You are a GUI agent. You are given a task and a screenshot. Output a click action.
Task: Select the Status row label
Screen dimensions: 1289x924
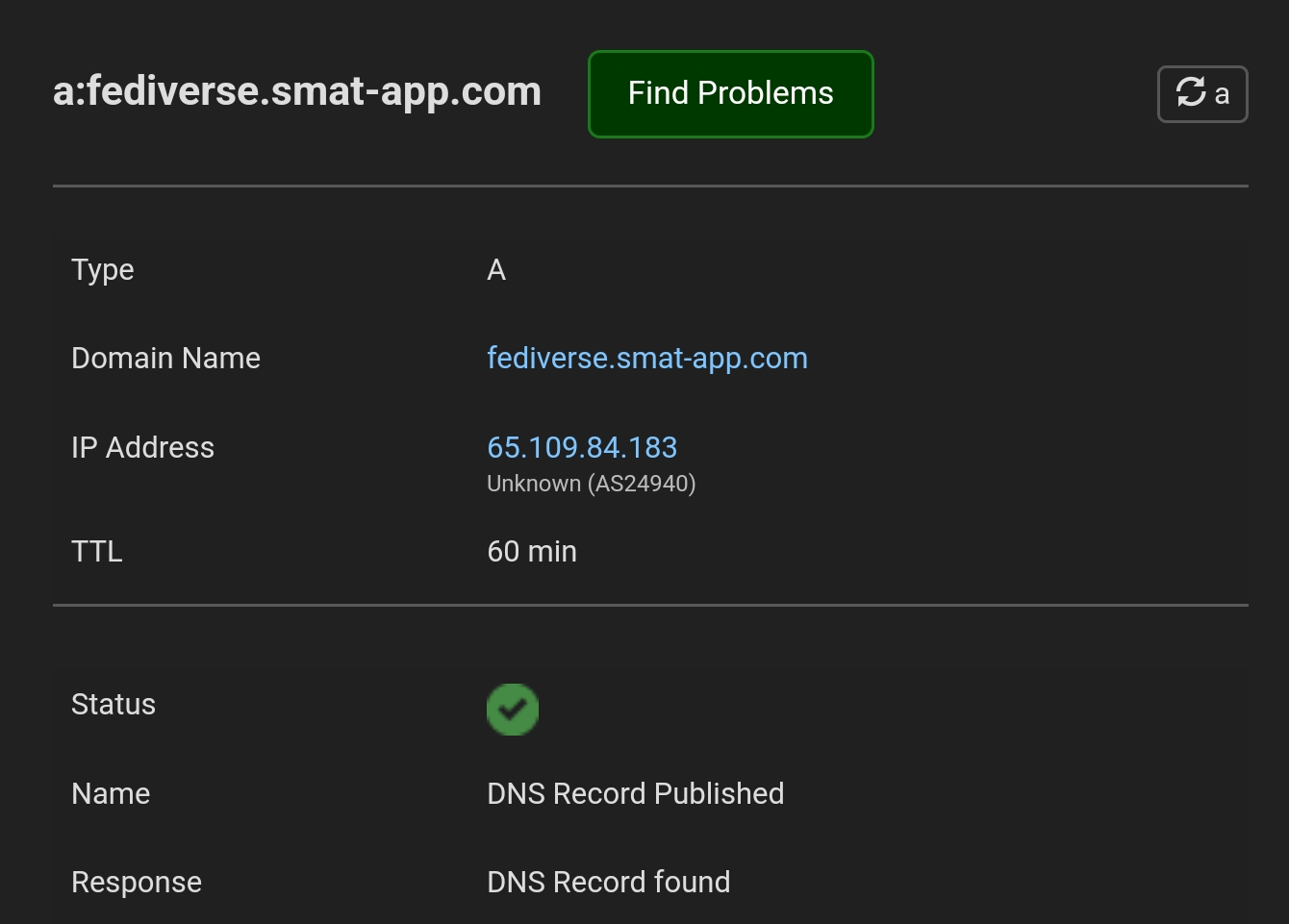(114, 705)
